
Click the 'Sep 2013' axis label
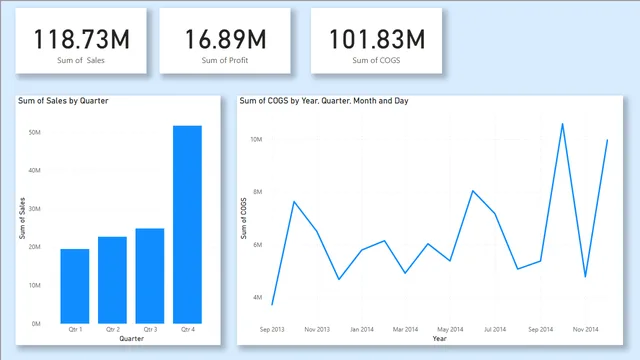click(x=272, y=329)
